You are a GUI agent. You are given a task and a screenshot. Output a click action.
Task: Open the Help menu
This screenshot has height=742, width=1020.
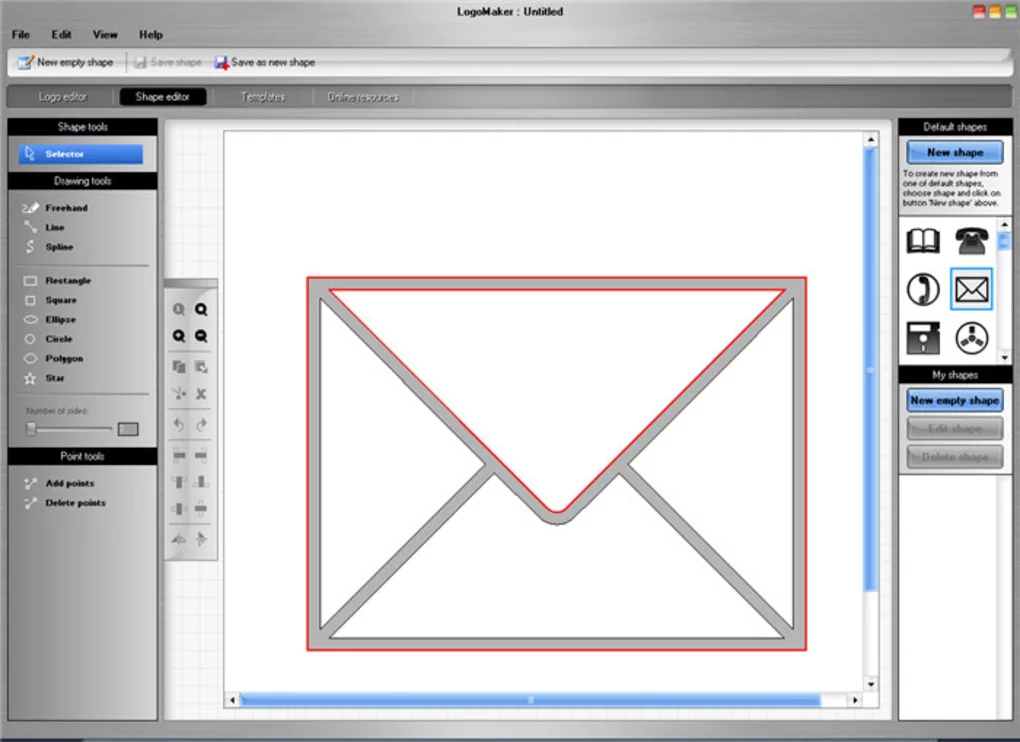[x=150, y=34]
